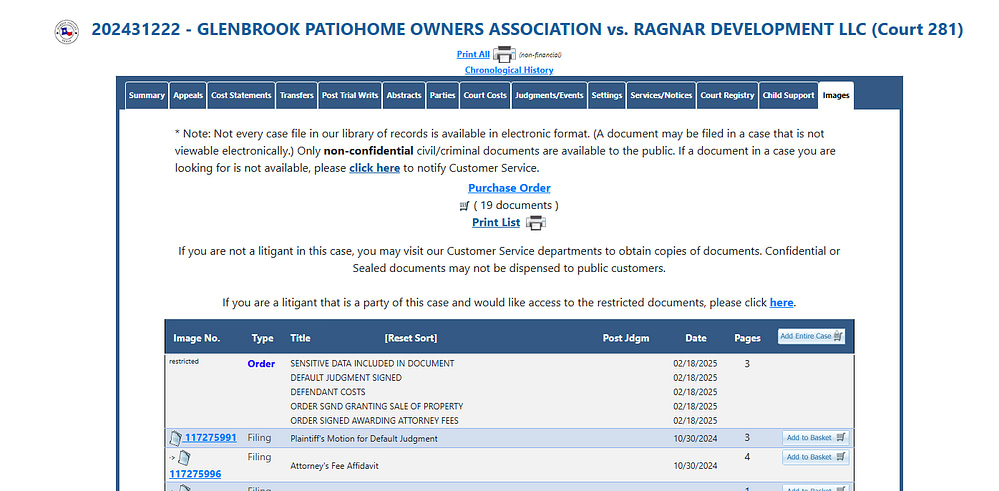999x491 pixels.
Task: Open the Purchase Order link
Action: tap(509, 188)
